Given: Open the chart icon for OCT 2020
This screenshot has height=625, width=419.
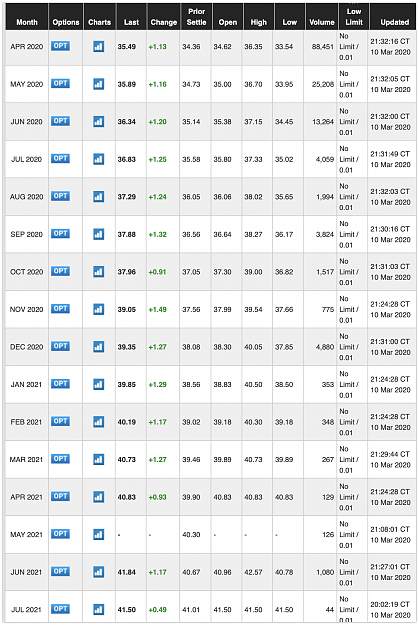Looking at the screenshot, I should coord(98,272).
